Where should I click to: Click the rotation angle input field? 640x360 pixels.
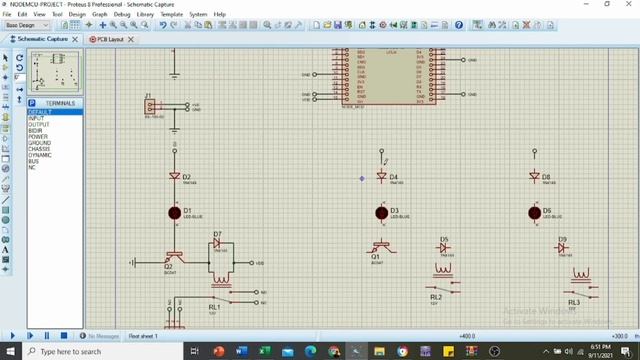[x=19, y=78]
